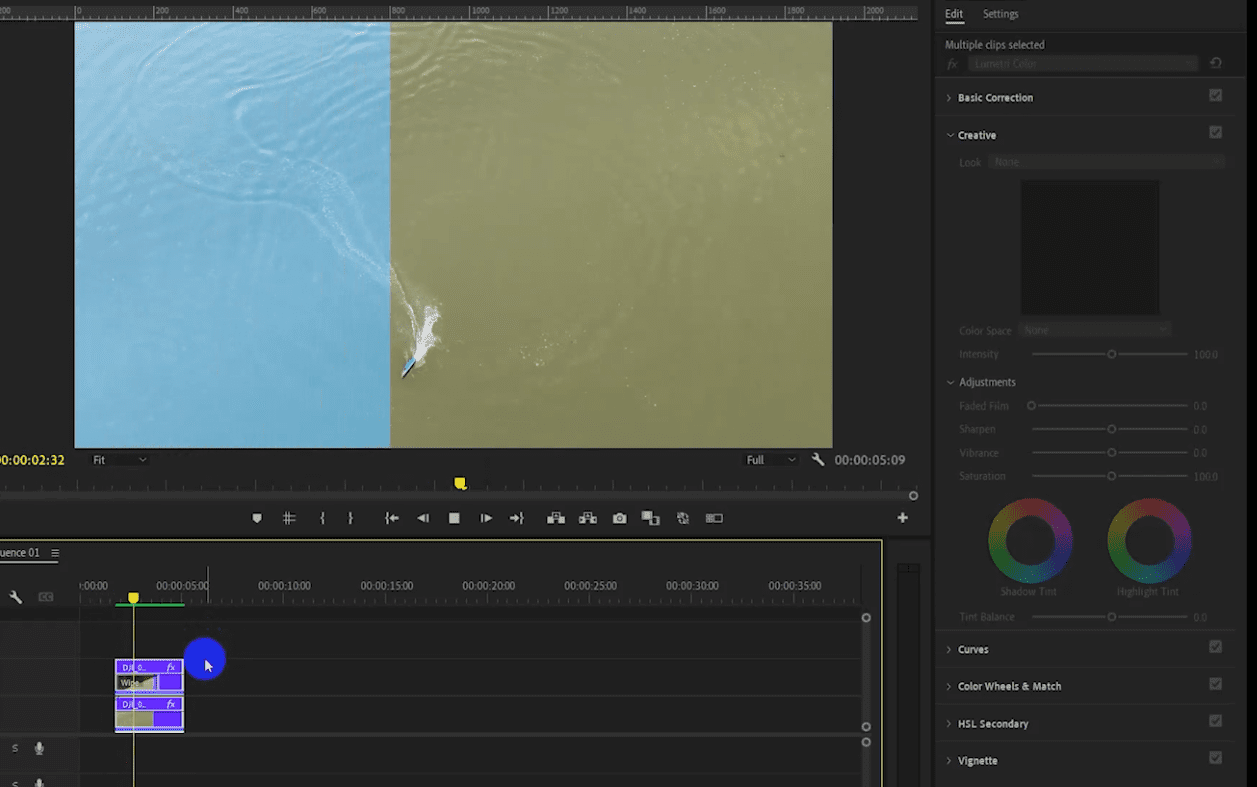The width and height of the screenshot is (1257, 787).
Task: Click the Intensity slider
Action: click(x=1110, y=354)
